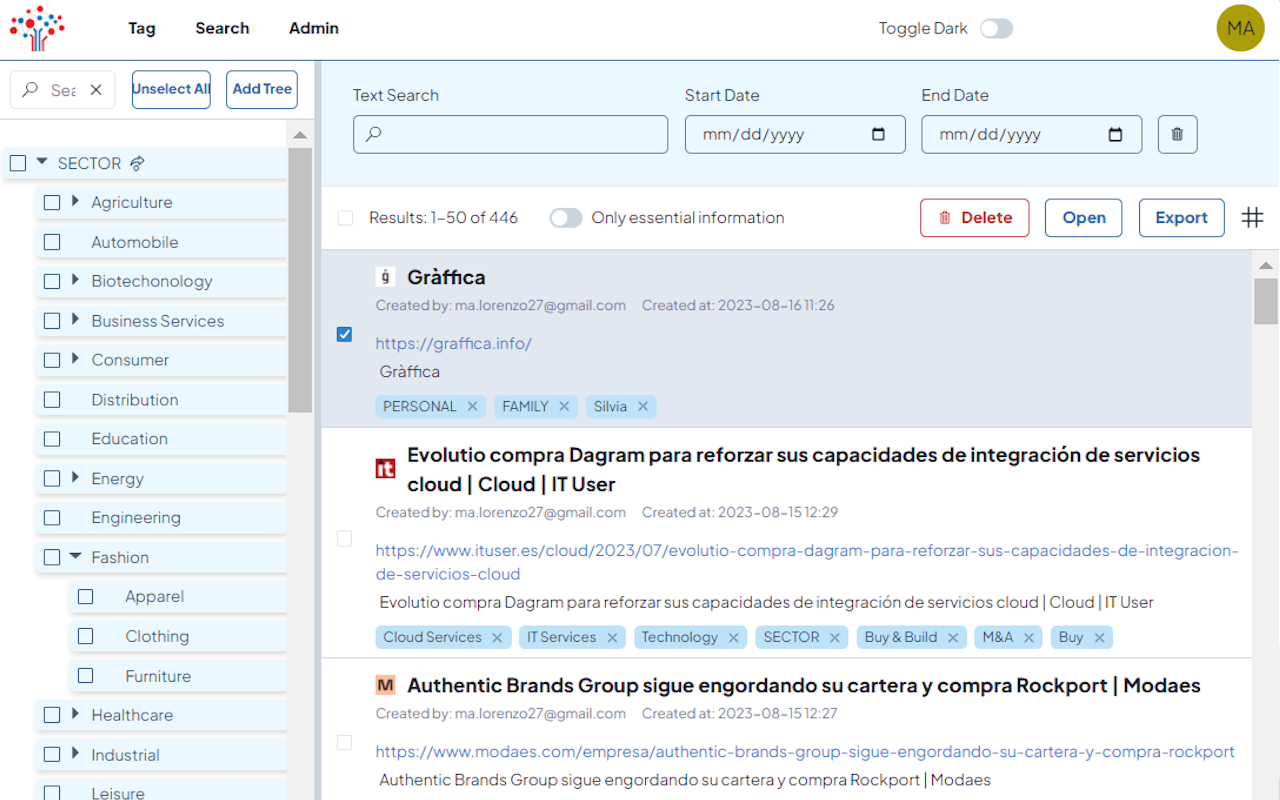Click the Gràffica favicon

click(x=385, y=277)
